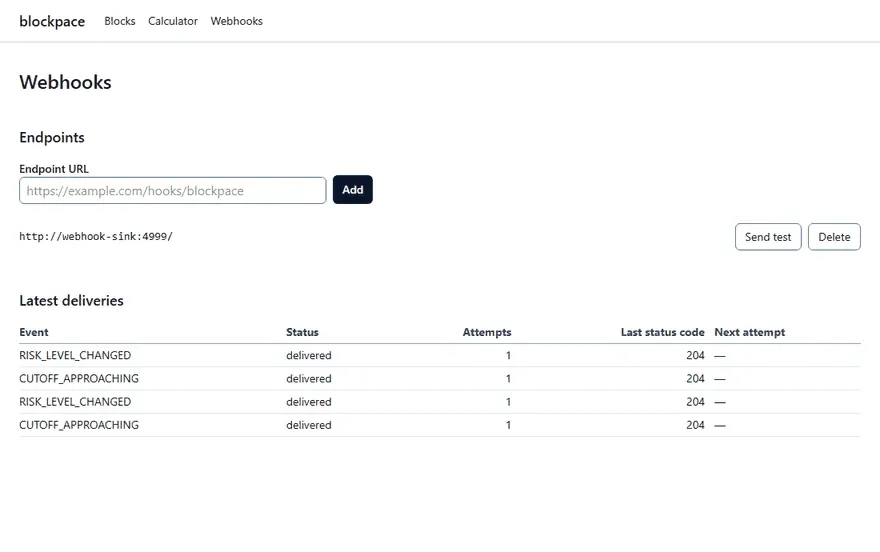Send test to the webhook-sink endpoint
The height and width of the screenshot is (552, 880).
[768, 237]
